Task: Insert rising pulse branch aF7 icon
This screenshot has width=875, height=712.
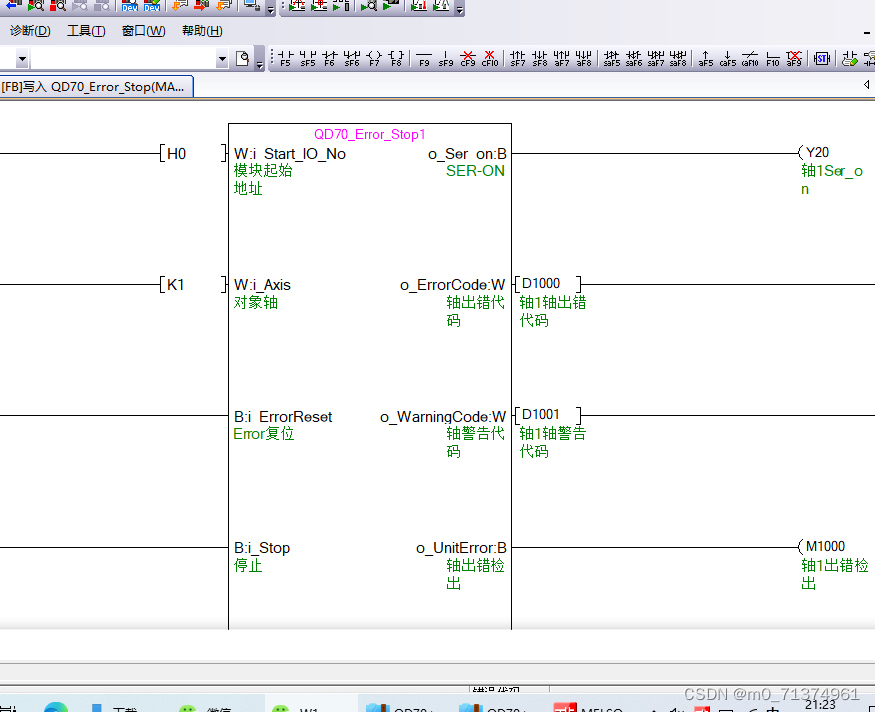Action: pyautogui.click(x=561, y=58)
